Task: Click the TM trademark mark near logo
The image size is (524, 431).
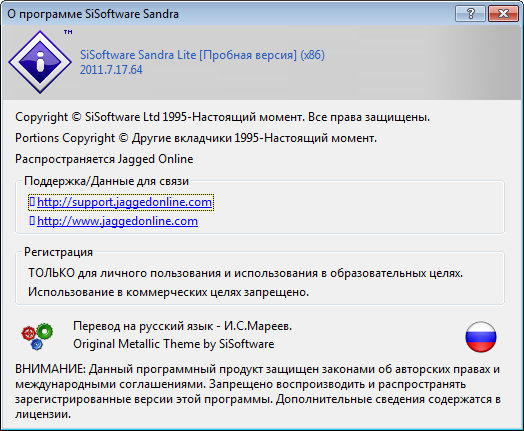Action: 68,32
